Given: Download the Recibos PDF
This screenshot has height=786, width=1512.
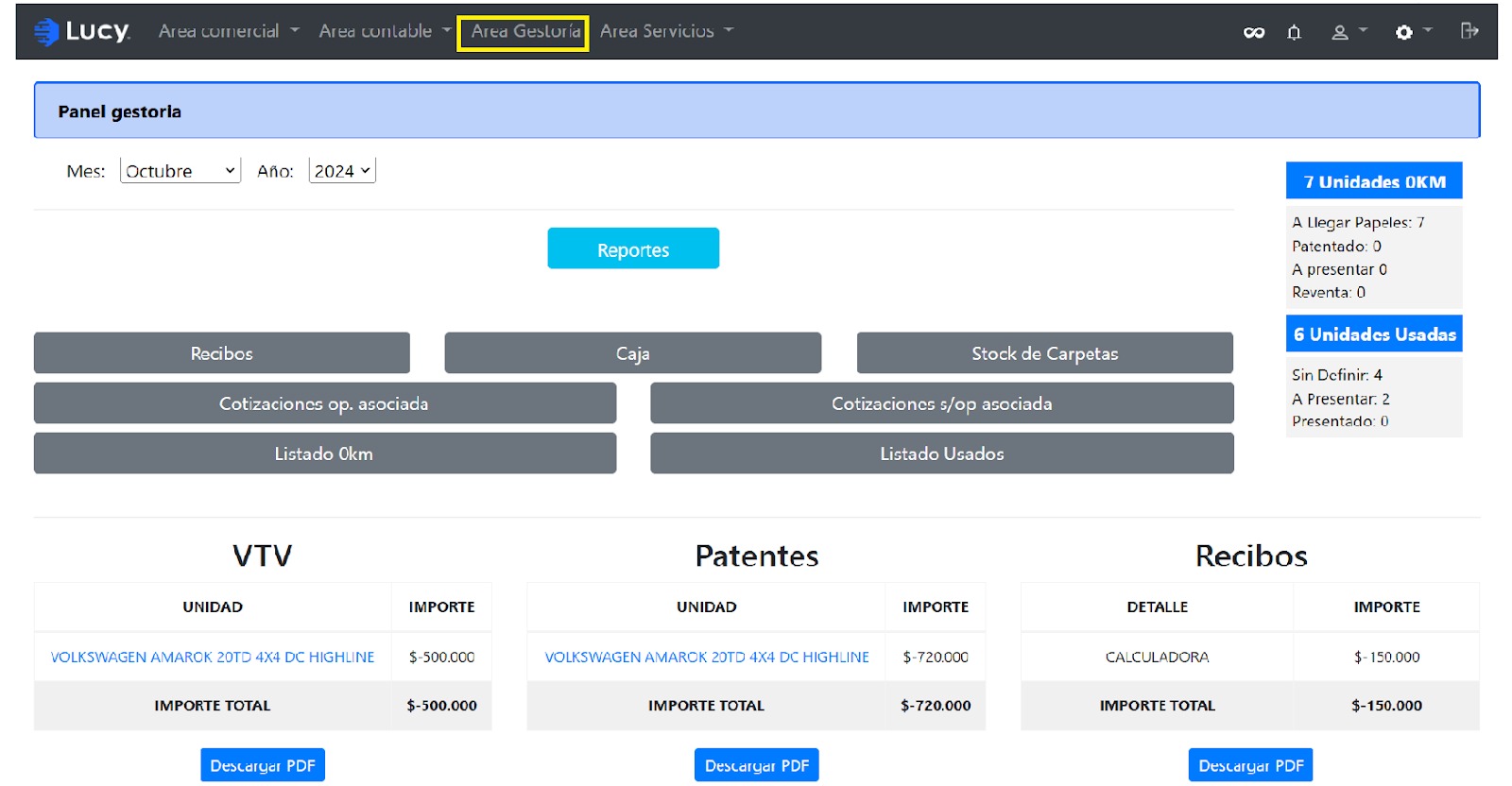Looking at the screenshot, I should click(1251, 765).
